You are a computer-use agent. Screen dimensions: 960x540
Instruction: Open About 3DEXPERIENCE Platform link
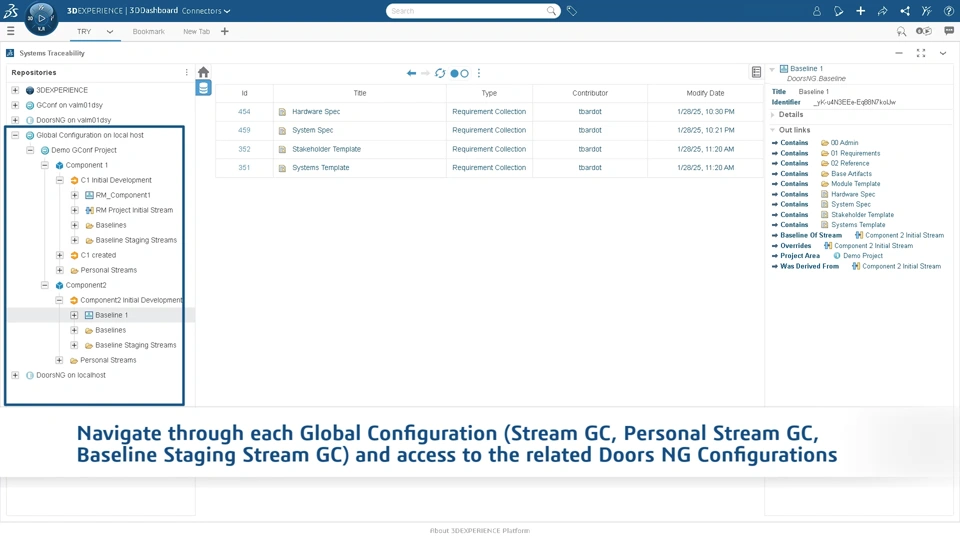(479, 531)
